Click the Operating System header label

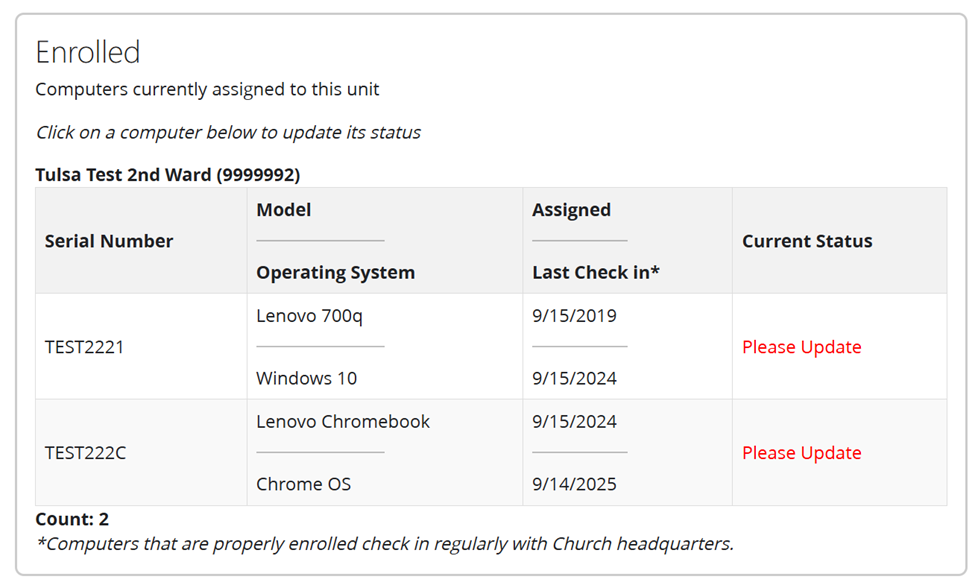[x=335, y=272]
